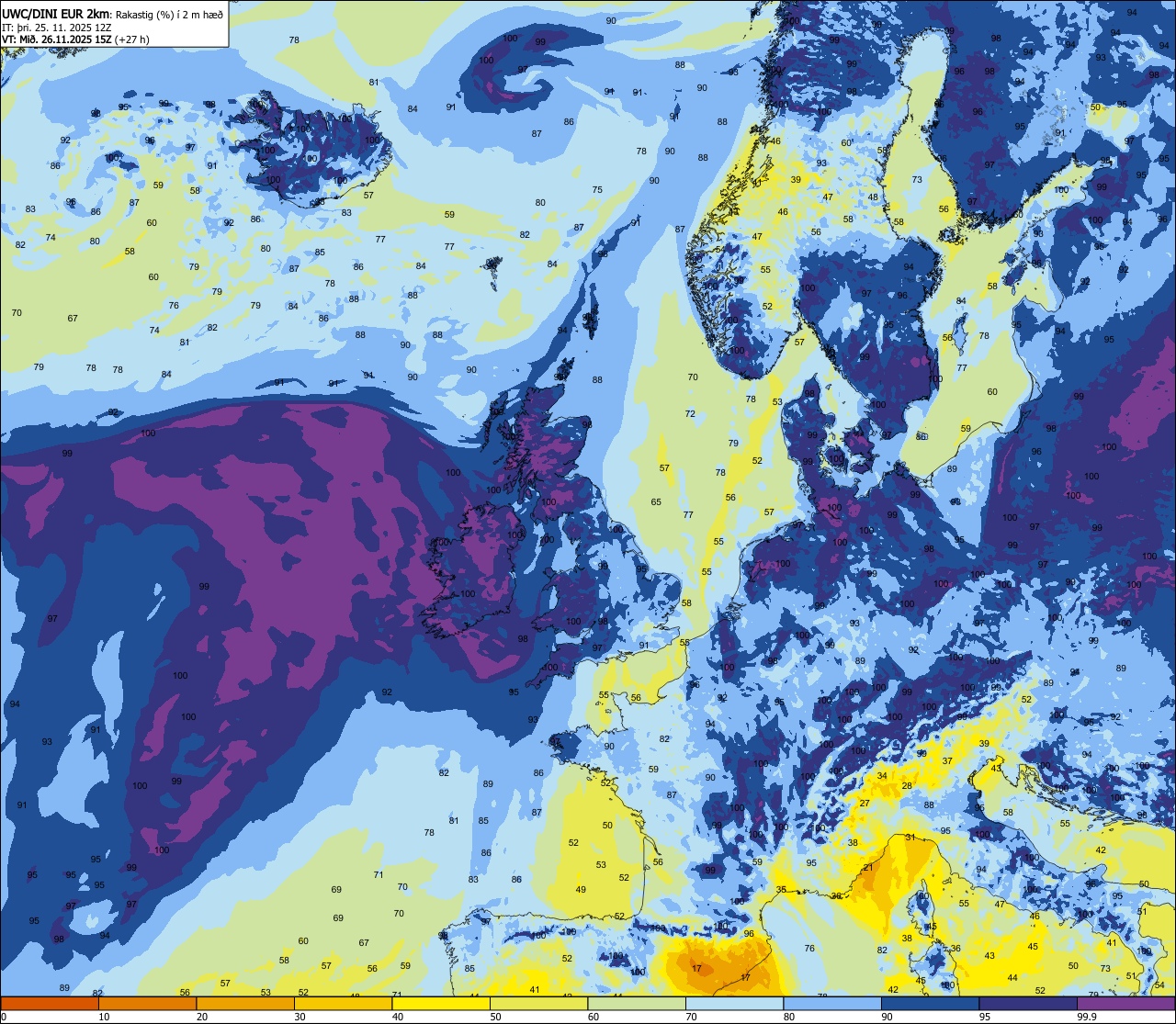Click the 'VT: Mið. 26.11.2025 15Z' line
This screenshot has width=1176, height=1024.
tap(56, 39)
